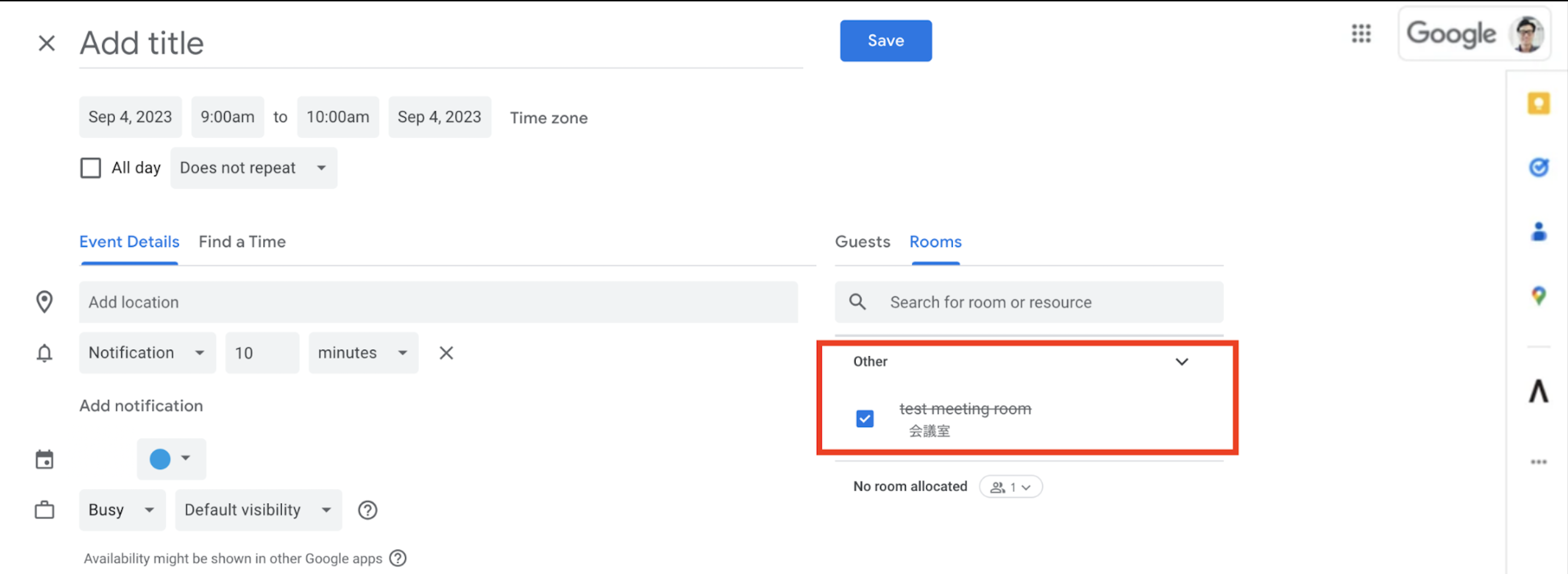Switch to the Guests tab
1568x574 pixels.
pos(862,241)
